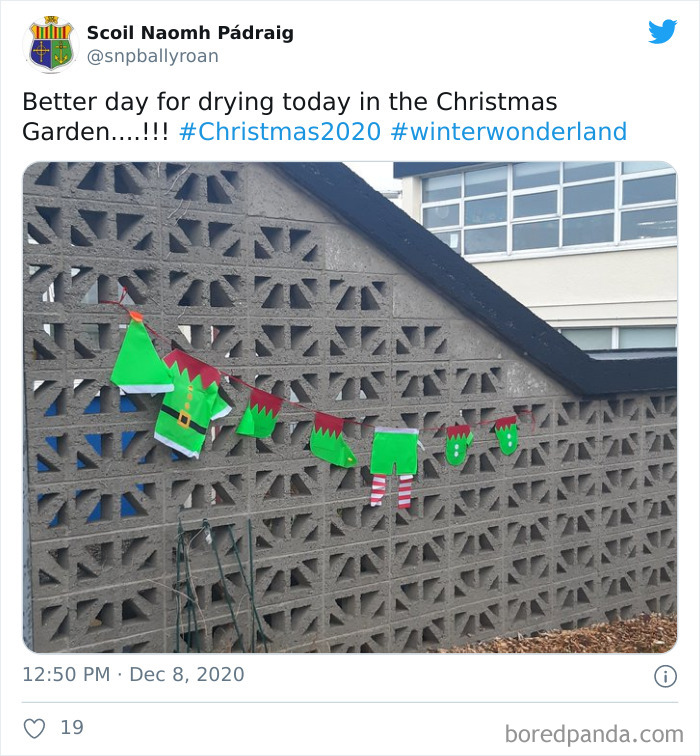View the 19 likes count
Screen dimensions: 700x756
72,728
